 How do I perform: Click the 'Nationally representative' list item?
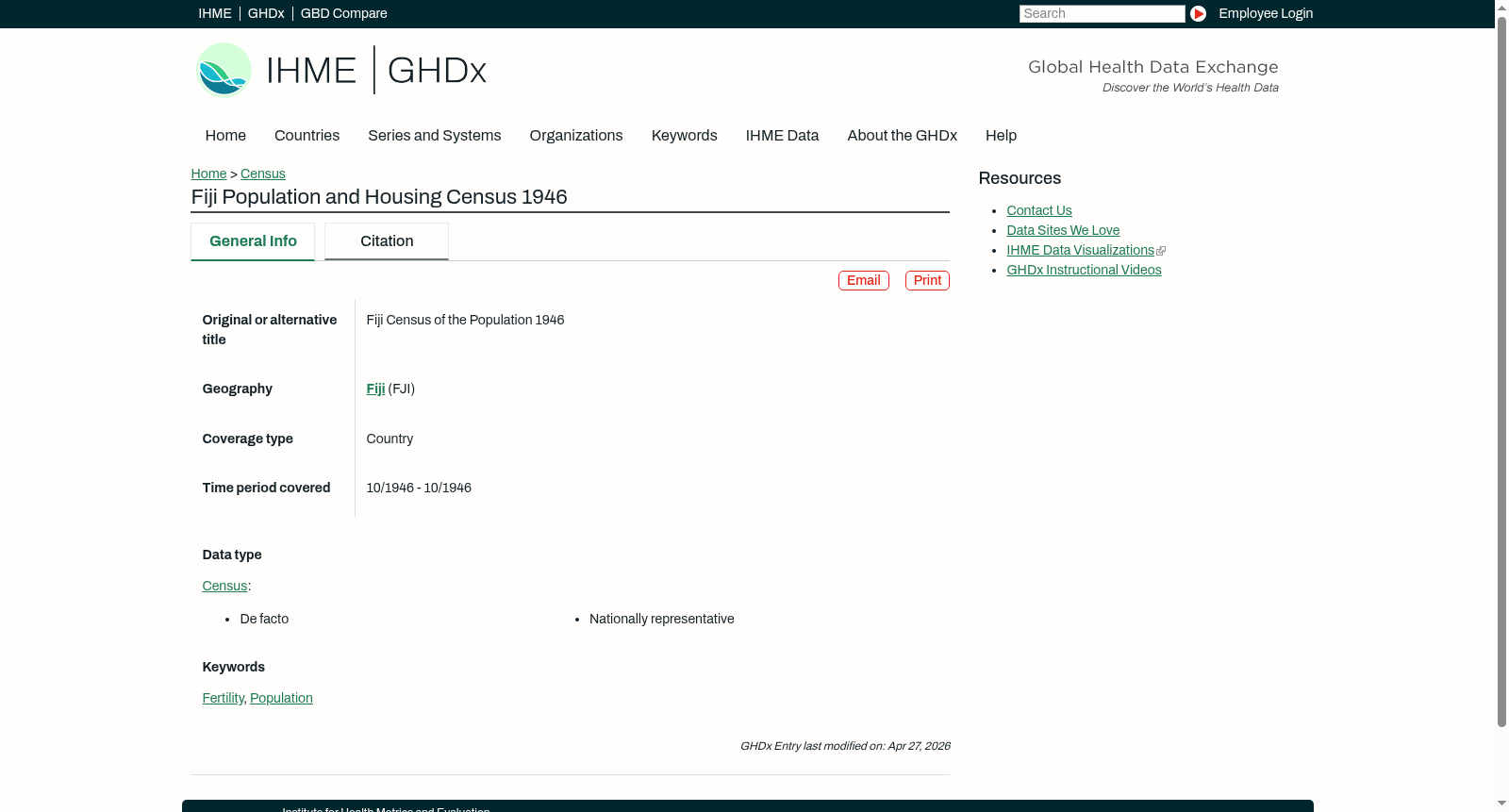tap(661, 620)
